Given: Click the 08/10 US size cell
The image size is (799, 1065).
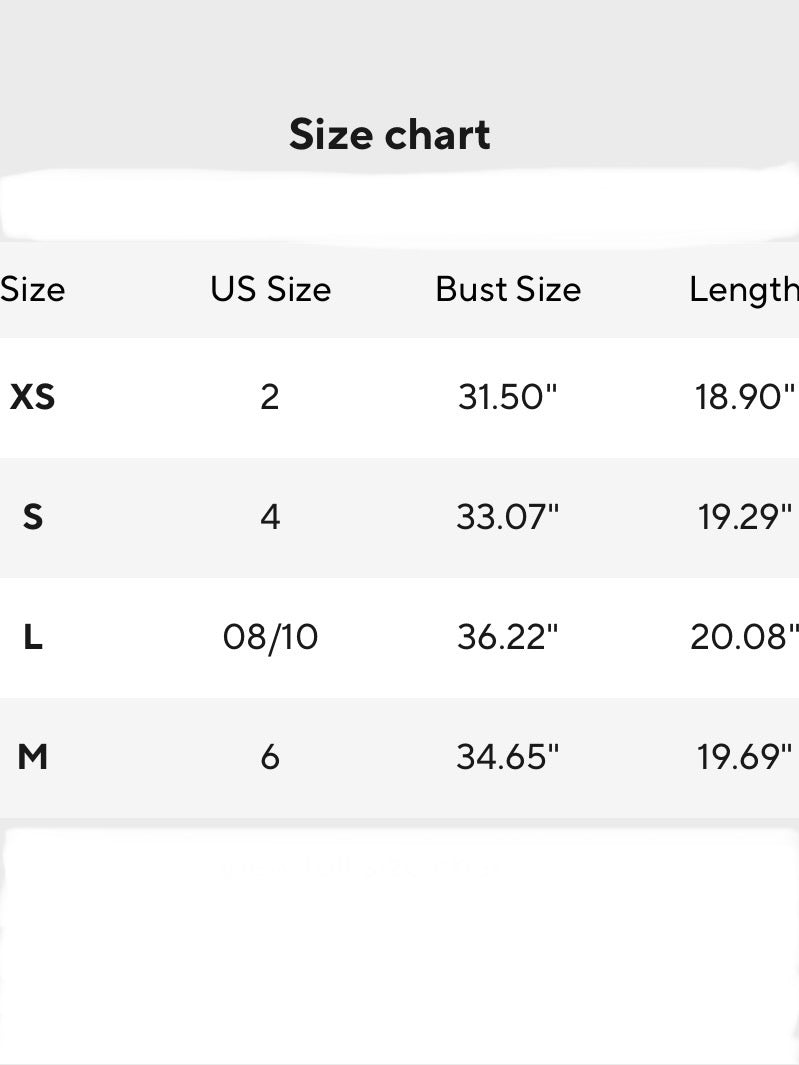Looking at the screenshot, I should [270, 637].
